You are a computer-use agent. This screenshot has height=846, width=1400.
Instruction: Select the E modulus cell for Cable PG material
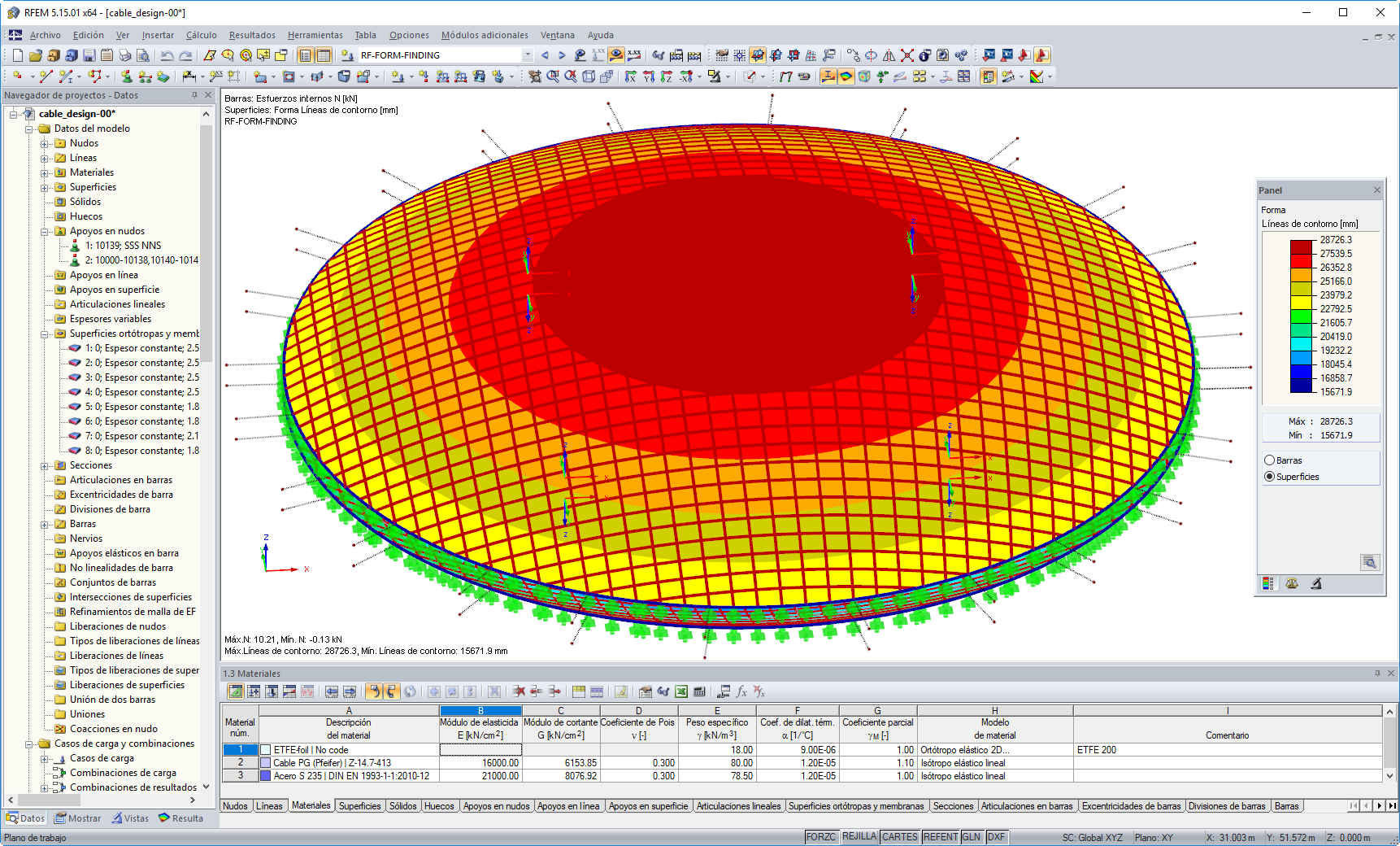click(480, 762)
